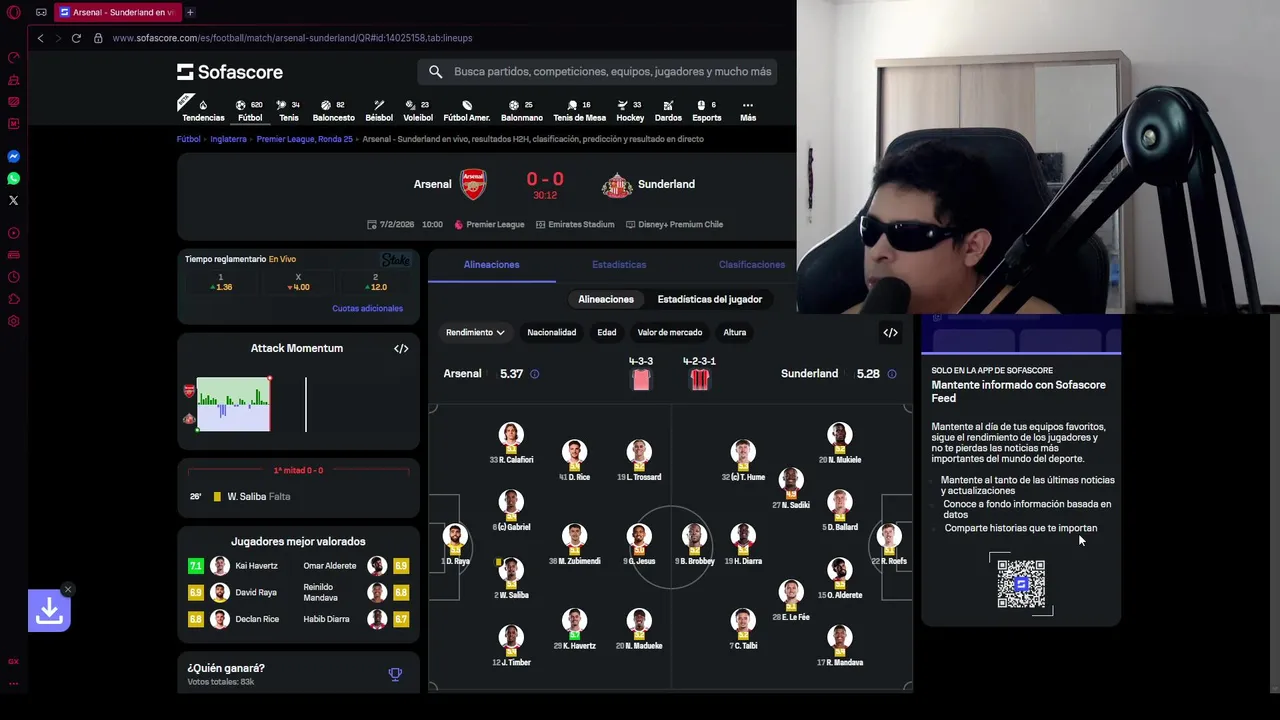Click draw odds 4.00
This screenshot has width=1280, height=720.
[298, 283]
